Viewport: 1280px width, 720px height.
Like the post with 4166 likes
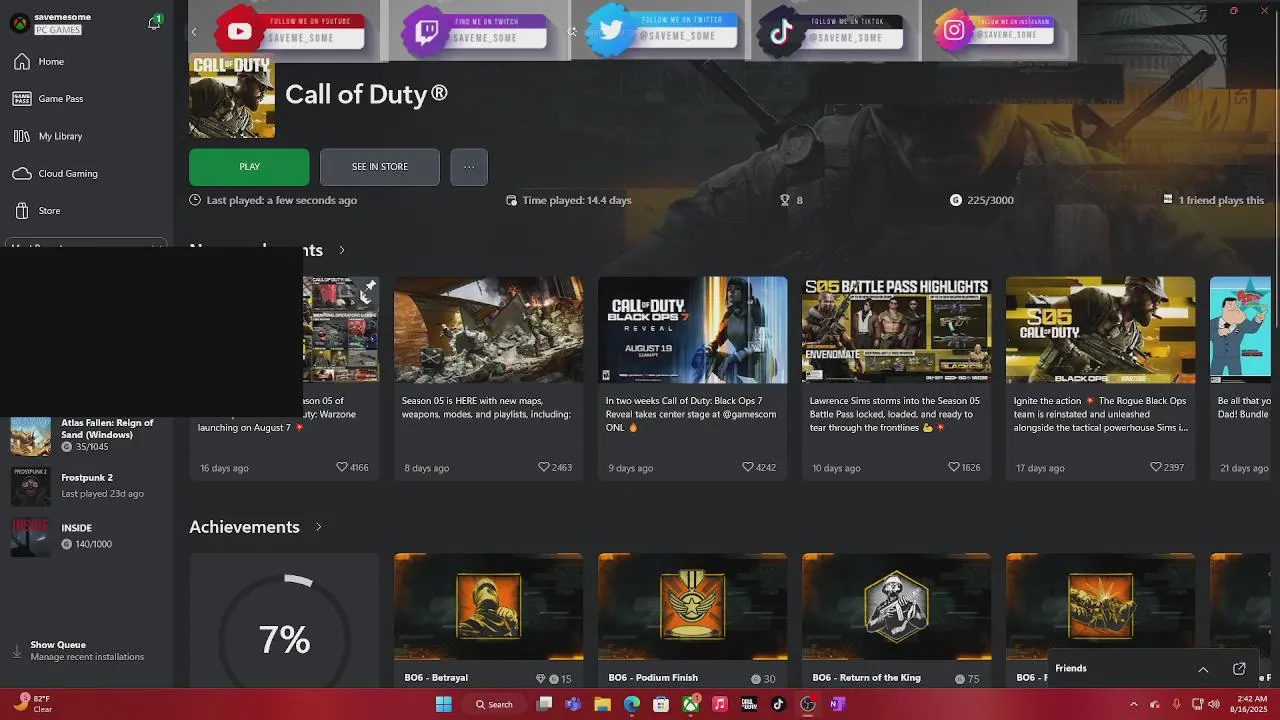pyautogui.click(x=342, y=467)
